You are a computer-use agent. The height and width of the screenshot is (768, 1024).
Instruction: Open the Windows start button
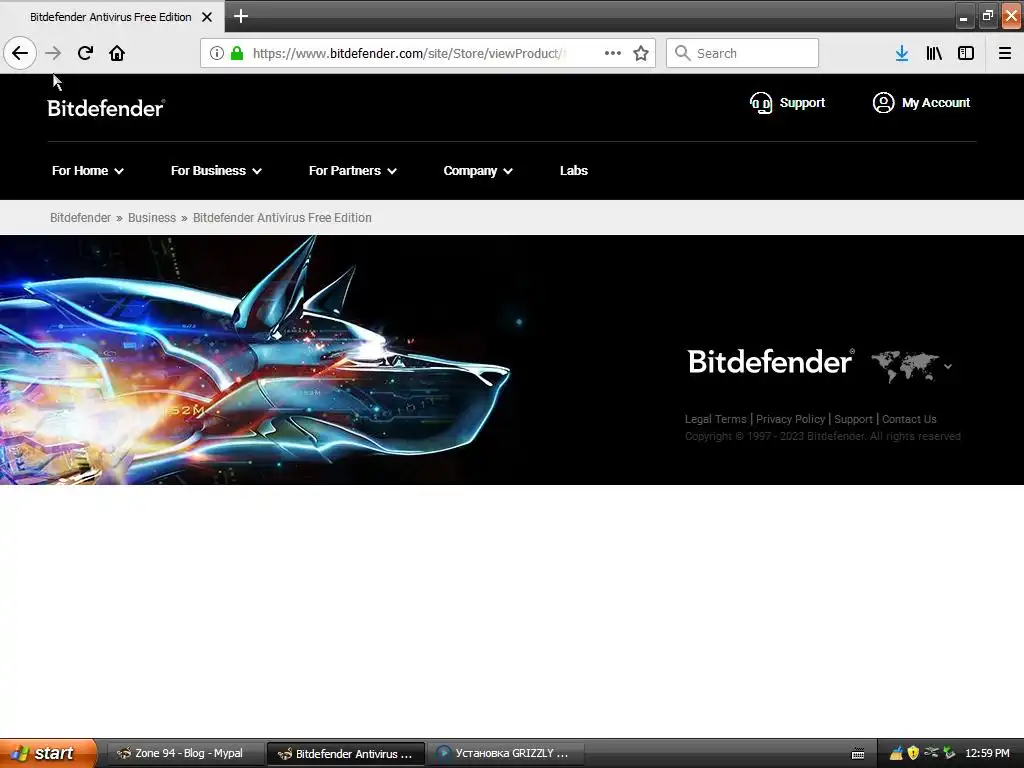pos(48,754)
